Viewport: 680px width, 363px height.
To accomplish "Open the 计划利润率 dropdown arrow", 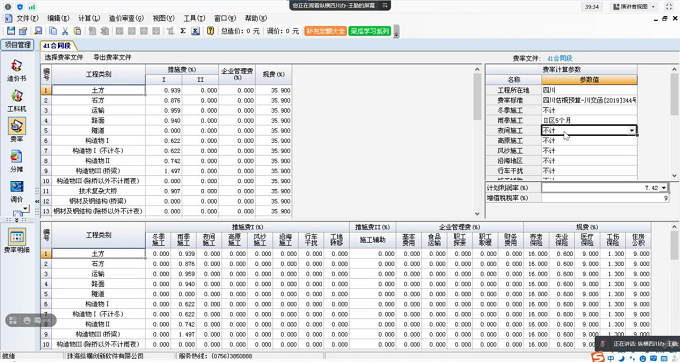I will 664,188.
